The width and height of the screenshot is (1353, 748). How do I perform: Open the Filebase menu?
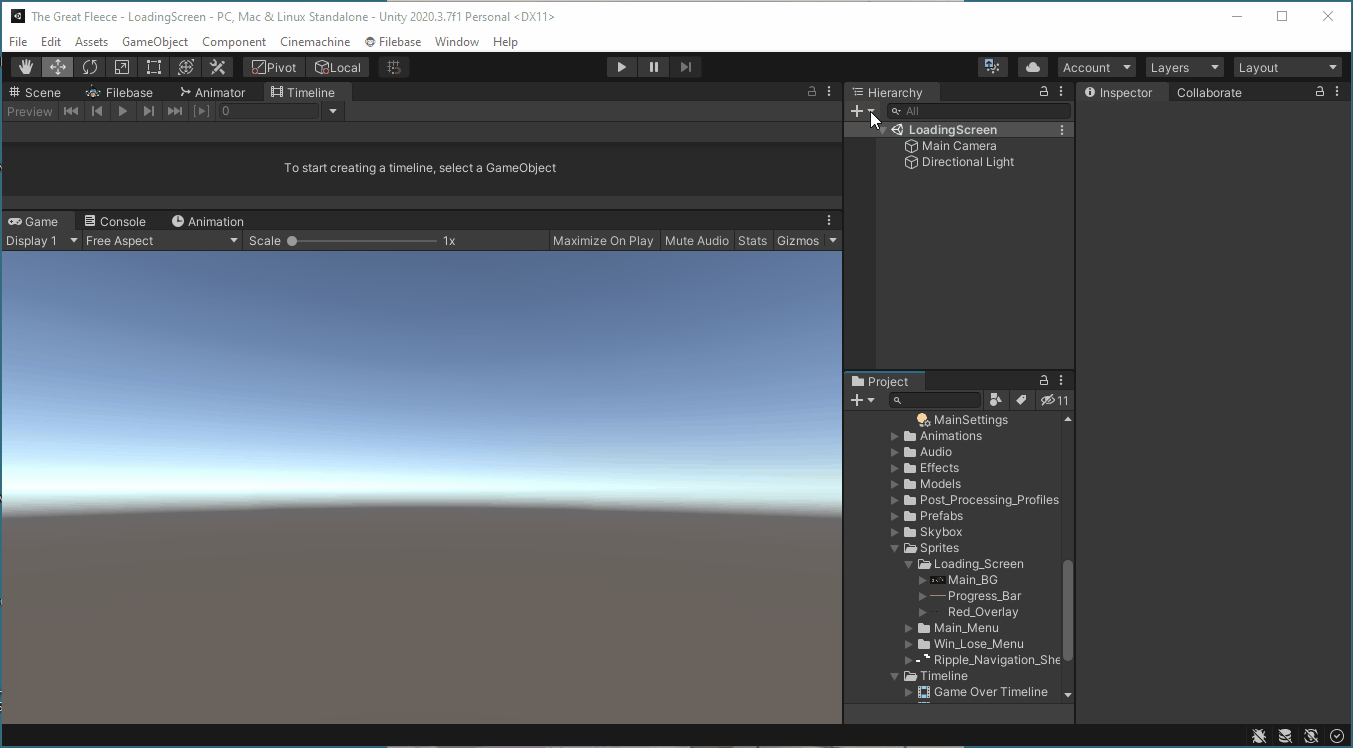pyautogui.click(x=393, y=42)
